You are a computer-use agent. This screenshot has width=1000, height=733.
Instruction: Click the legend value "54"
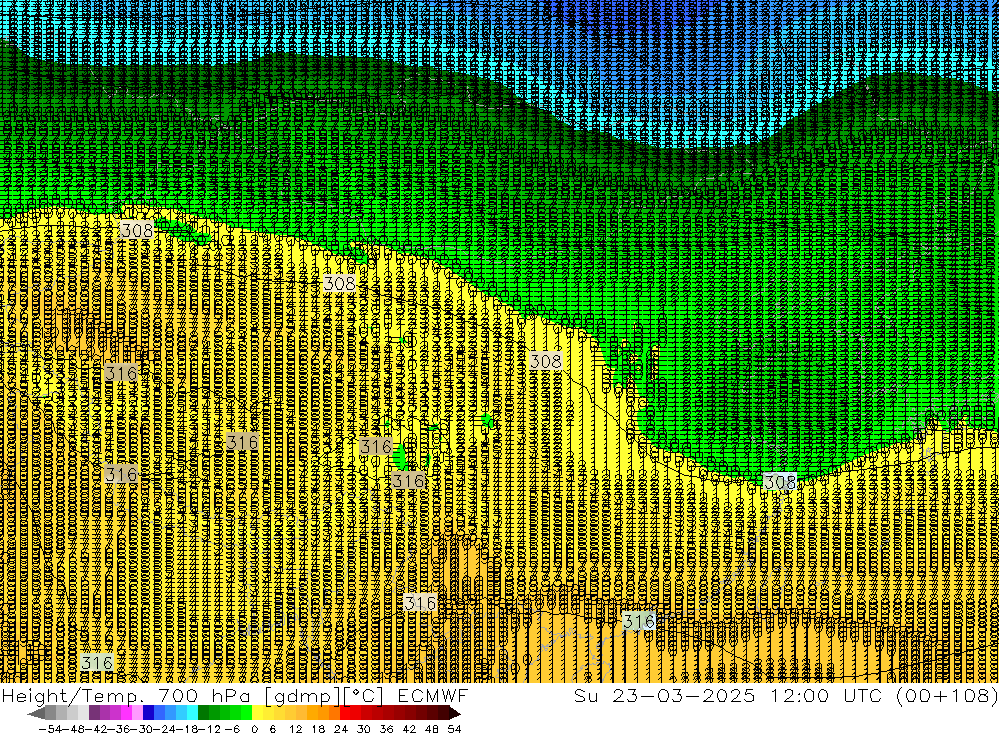(x=454, y=729)
